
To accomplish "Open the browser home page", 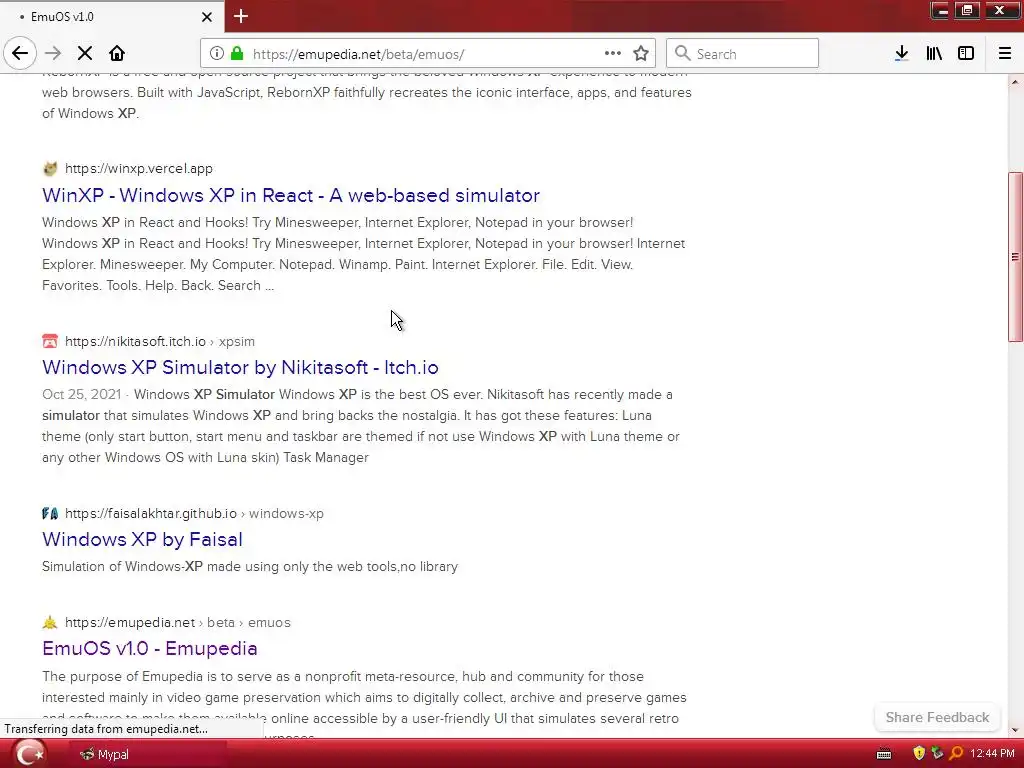I will click(x=117, y=54).
